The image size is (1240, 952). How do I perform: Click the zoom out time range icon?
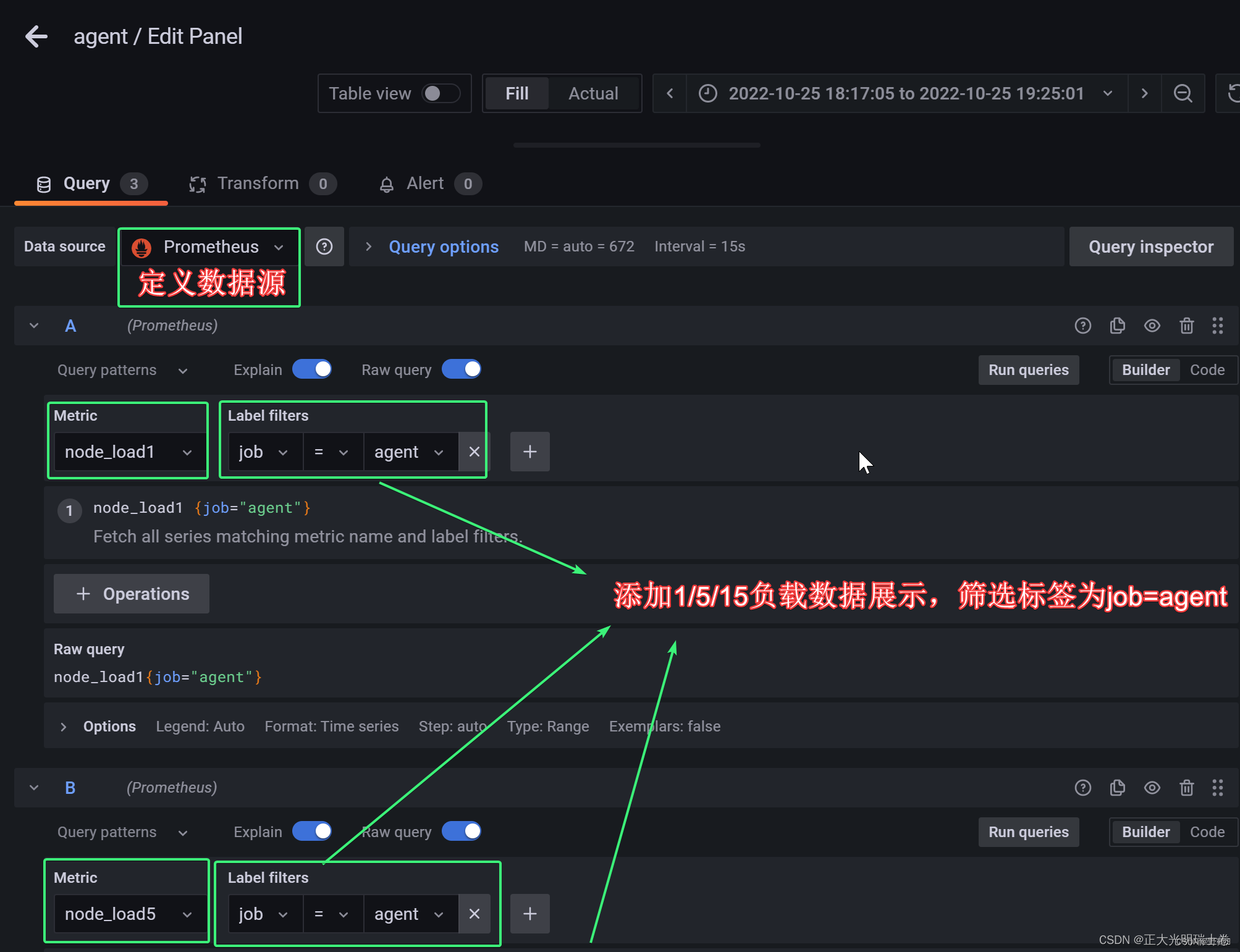coord(1183,93)
